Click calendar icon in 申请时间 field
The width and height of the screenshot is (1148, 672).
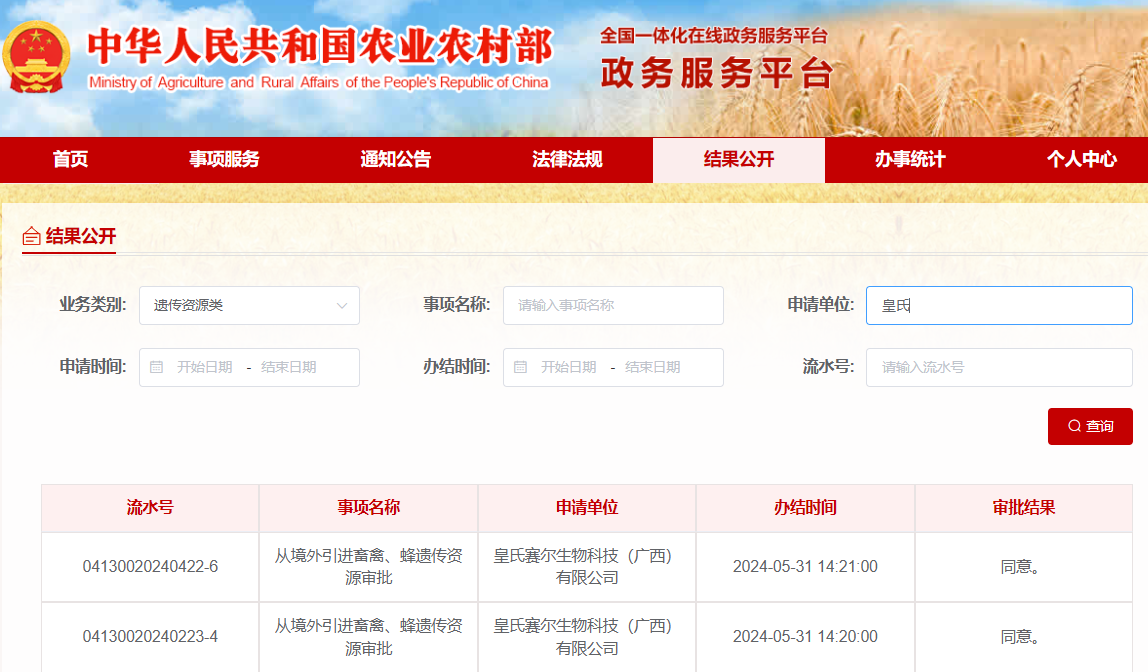pos(156,367)
